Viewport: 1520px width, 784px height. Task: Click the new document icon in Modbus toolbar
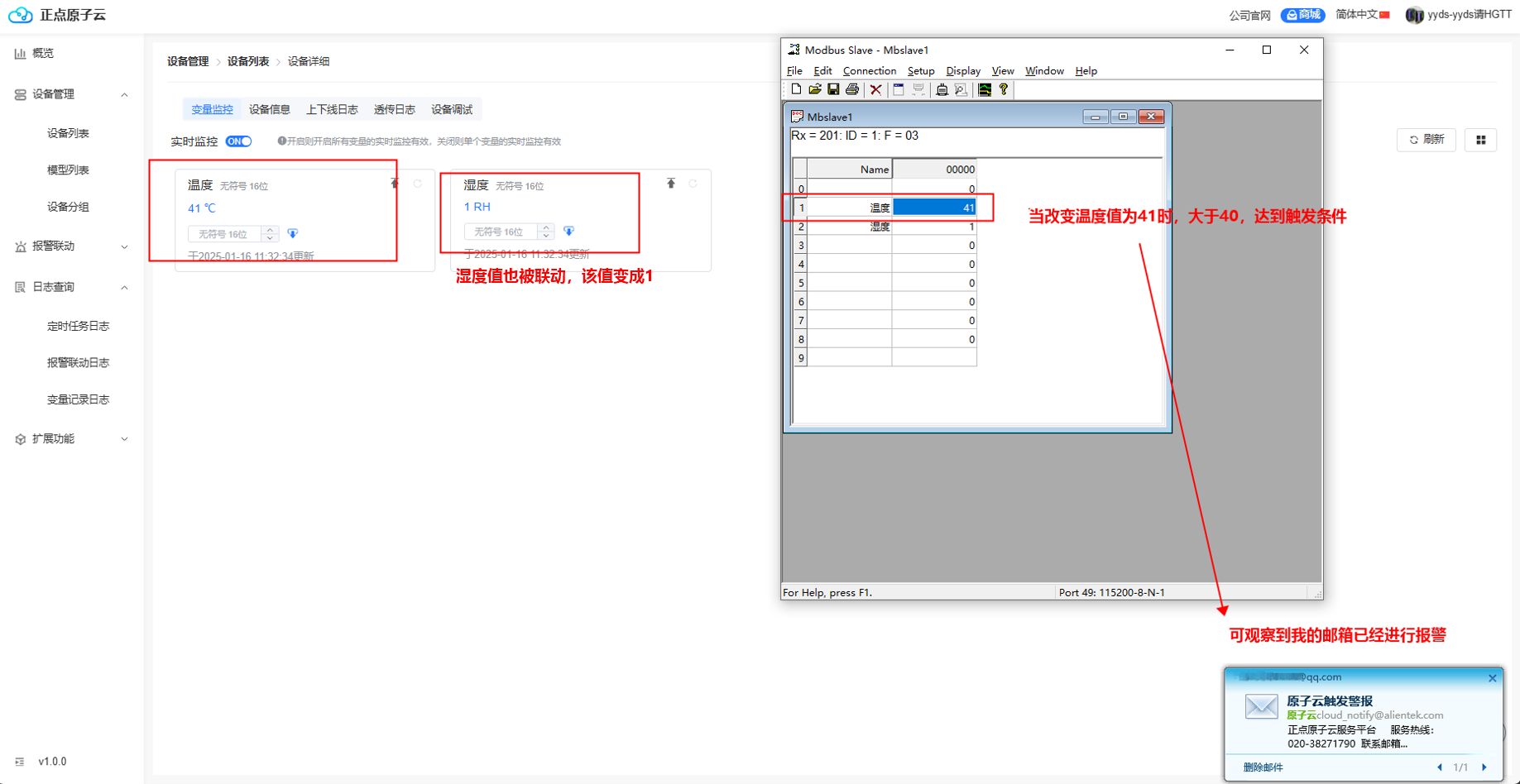(796, 89)
